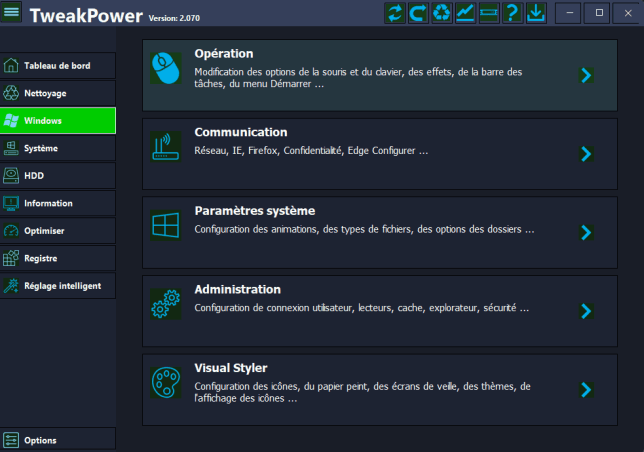Click the single curved arrow toolbar icon
The width and height of the screenshot is (644, 452).
point(418,14)
